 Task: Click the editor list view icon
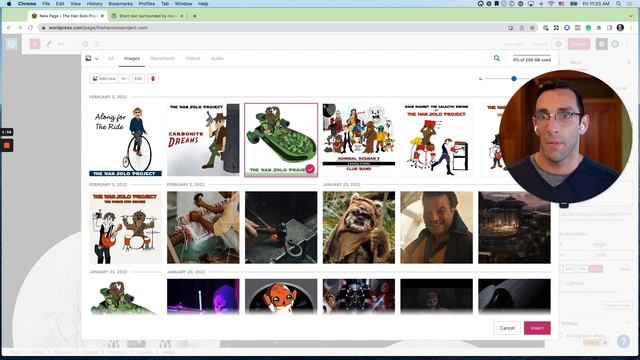[x=97, y=44]
